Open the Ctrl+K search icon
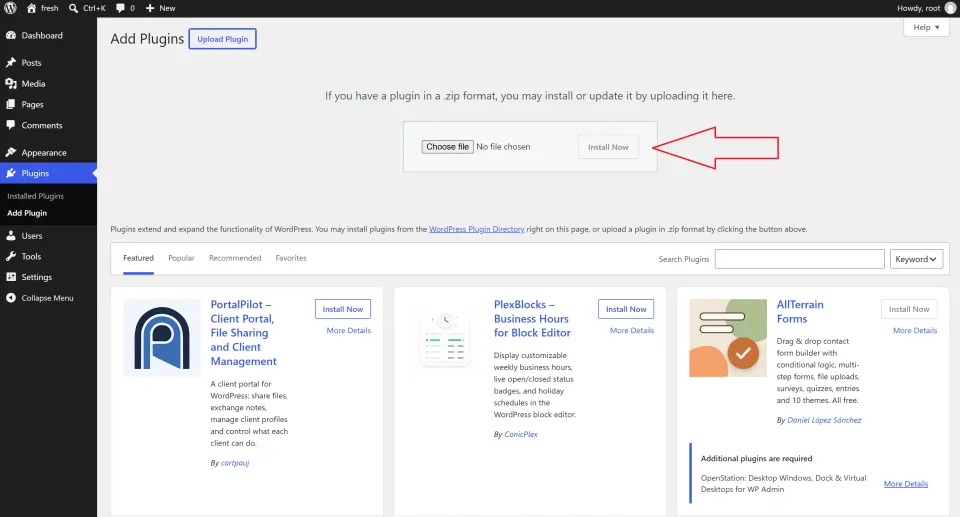960x517 pixels. (73, 8)
